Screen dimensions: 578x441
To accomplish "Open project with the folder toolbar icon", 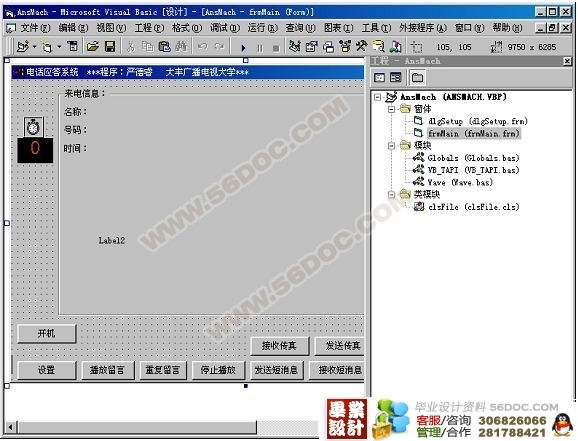I will (93, 47).
